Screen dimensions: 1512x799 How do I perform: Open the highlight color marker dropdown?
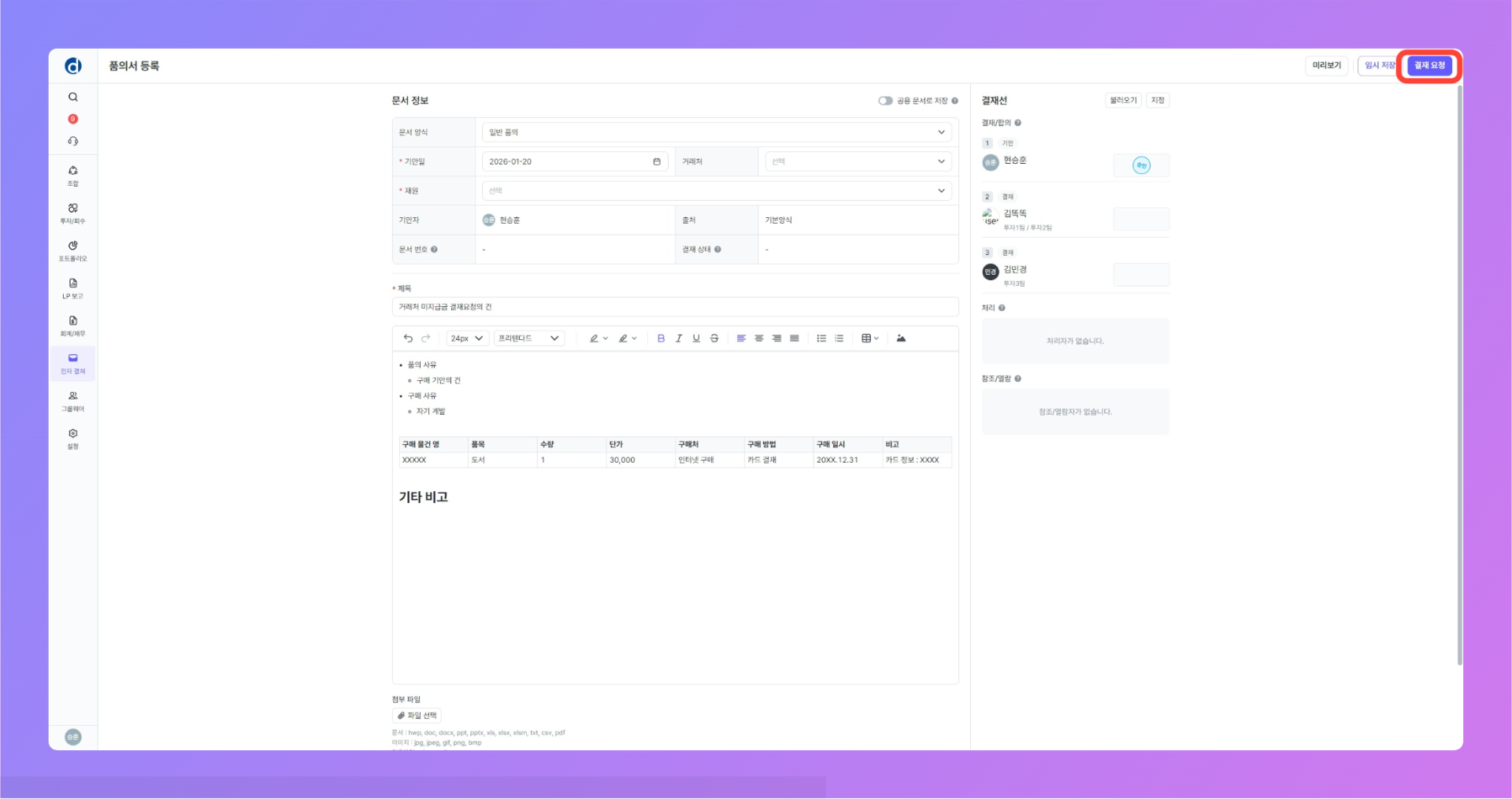pos(628,338)
